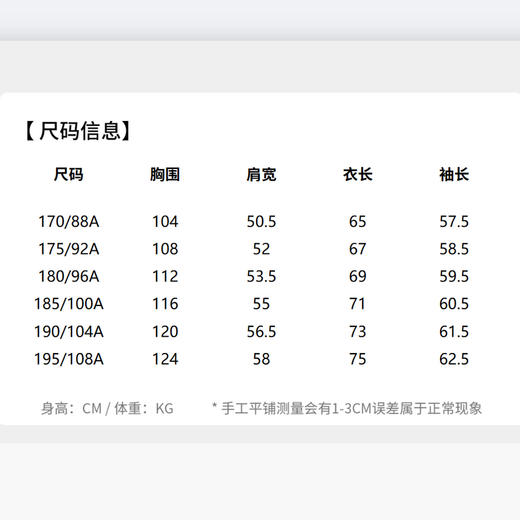Click the 胸围 column header
This screenshot has width=520, height=520.
coord(165,174)
